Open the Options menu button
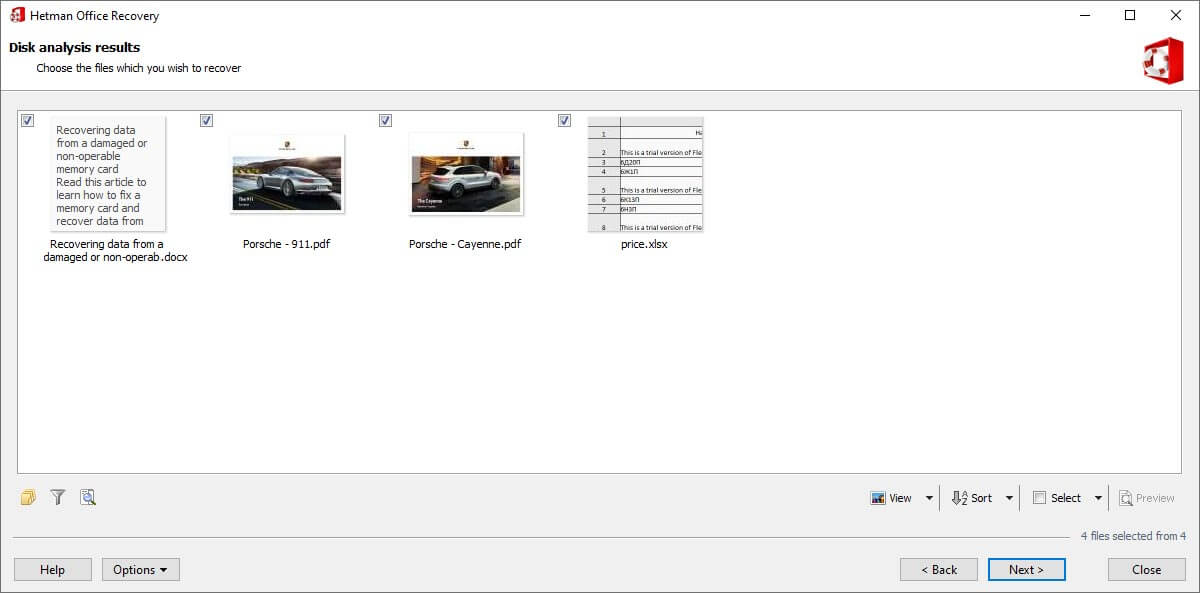The height and width of the screenshot is (593, 1200). 140,570
